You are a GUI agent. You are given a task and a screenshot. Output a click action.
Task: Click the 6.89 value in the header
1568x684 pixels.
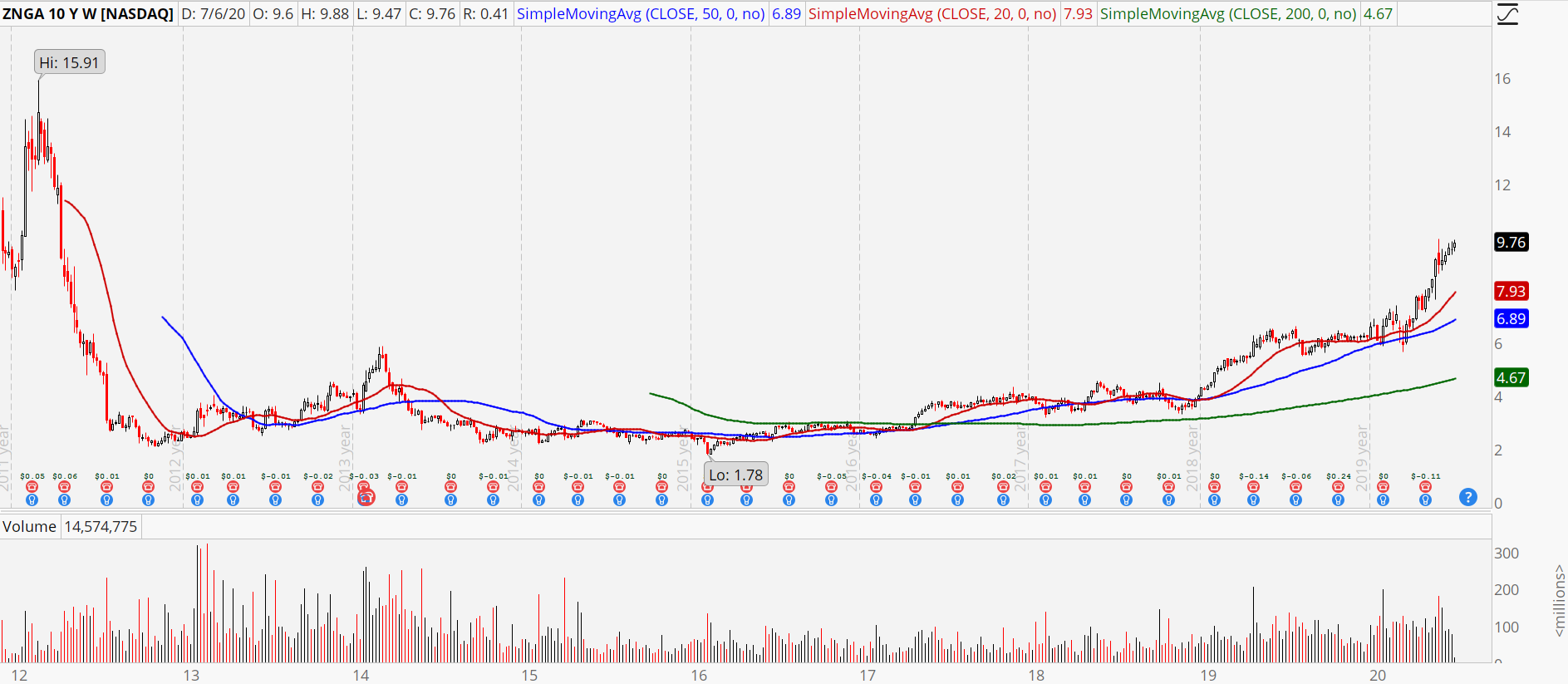(x=786, y=14)
